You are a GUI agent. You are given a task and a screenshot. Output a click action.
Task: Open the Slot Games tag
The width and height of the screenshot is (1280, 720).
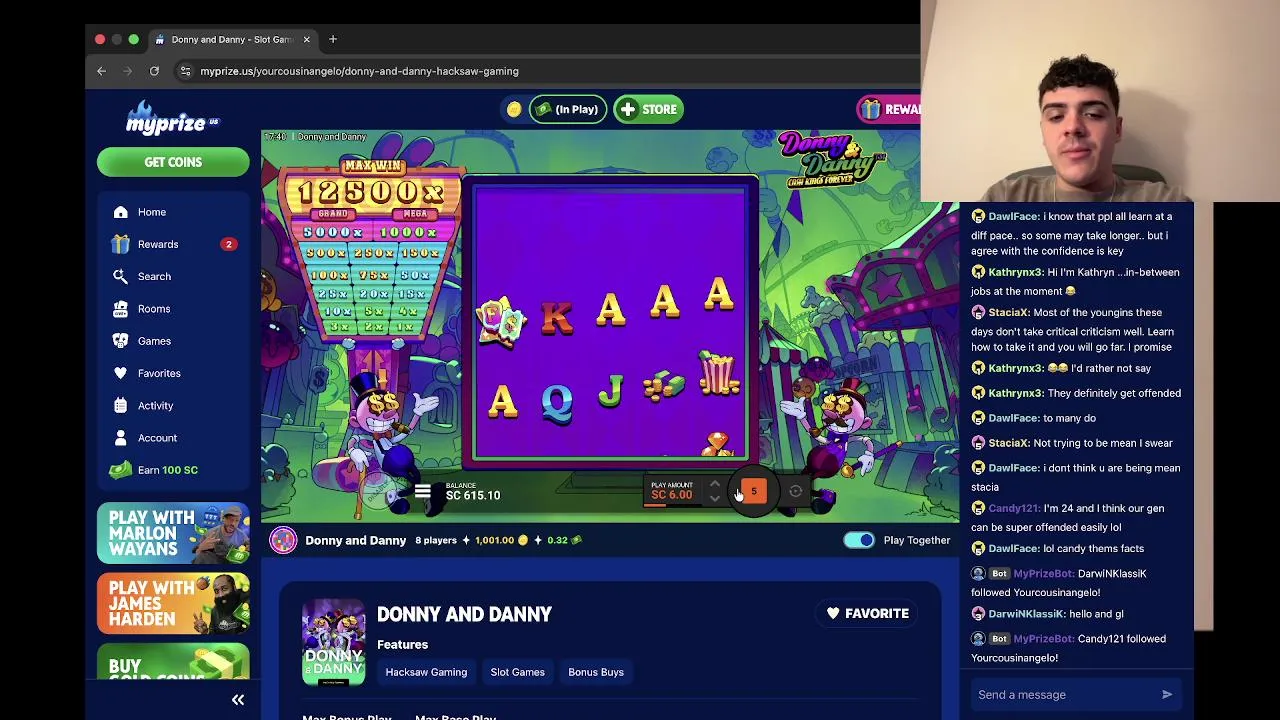pos(517,672)
